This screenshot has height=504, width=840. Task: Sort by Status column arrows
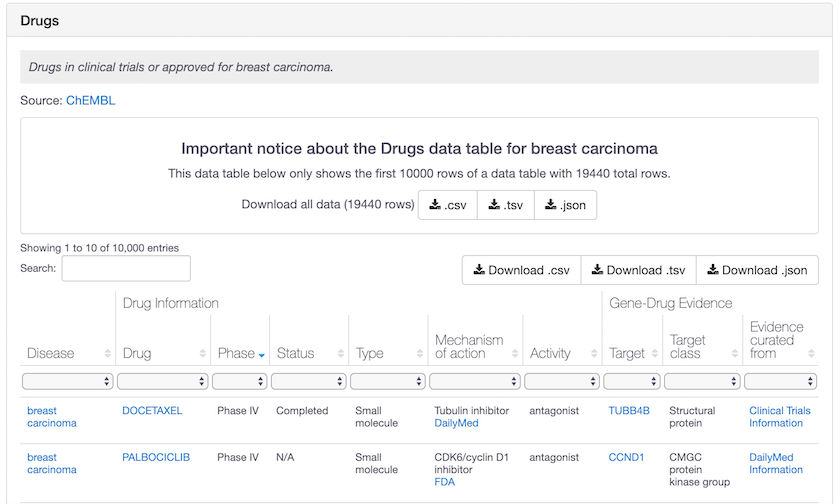tap(341, 354)
